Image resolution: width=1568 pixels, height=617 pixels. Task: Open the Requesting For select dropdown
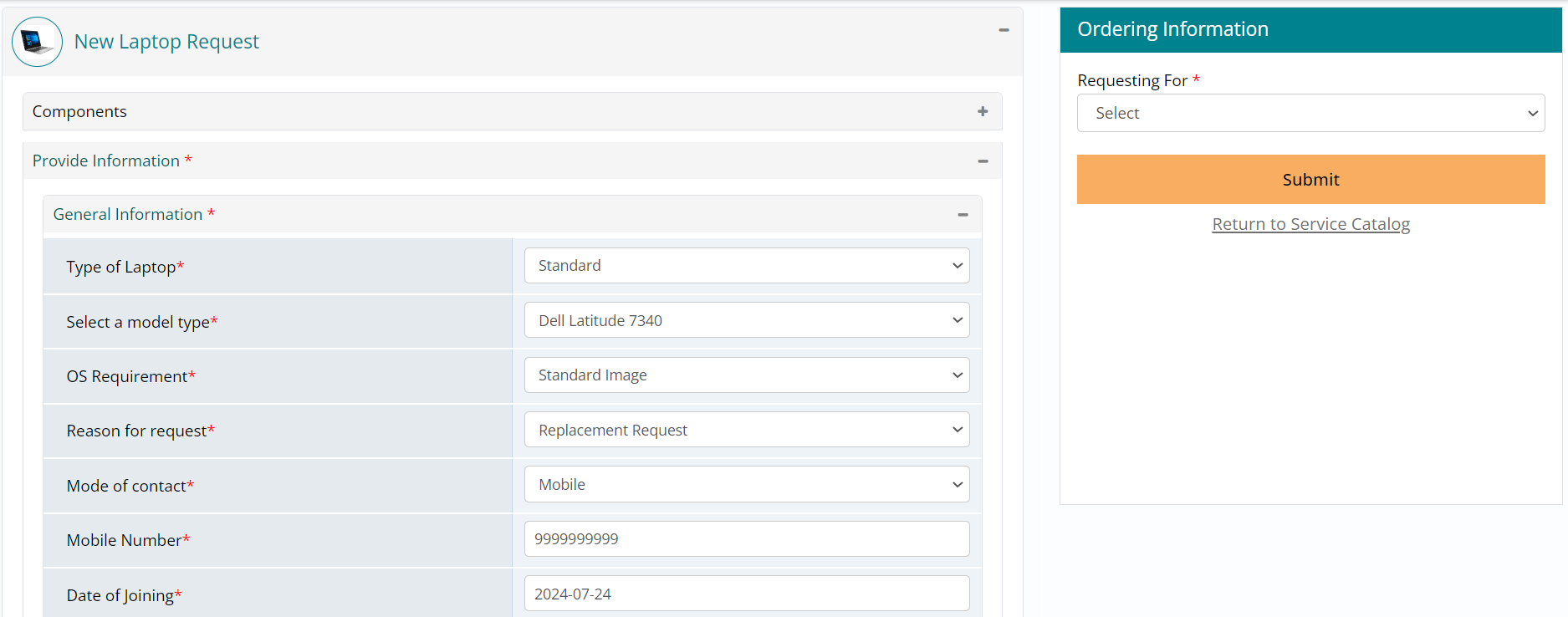click(1310, 113)
